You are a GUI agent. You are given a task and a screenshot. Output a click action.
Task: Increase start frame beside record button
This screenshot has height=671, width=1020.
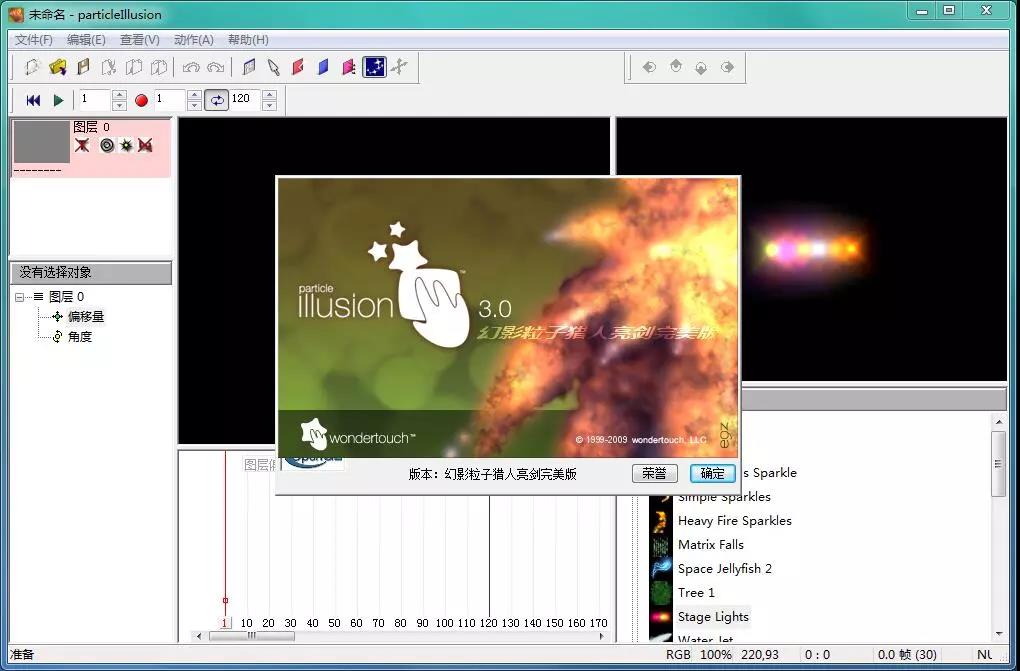[x=195, y=95]
